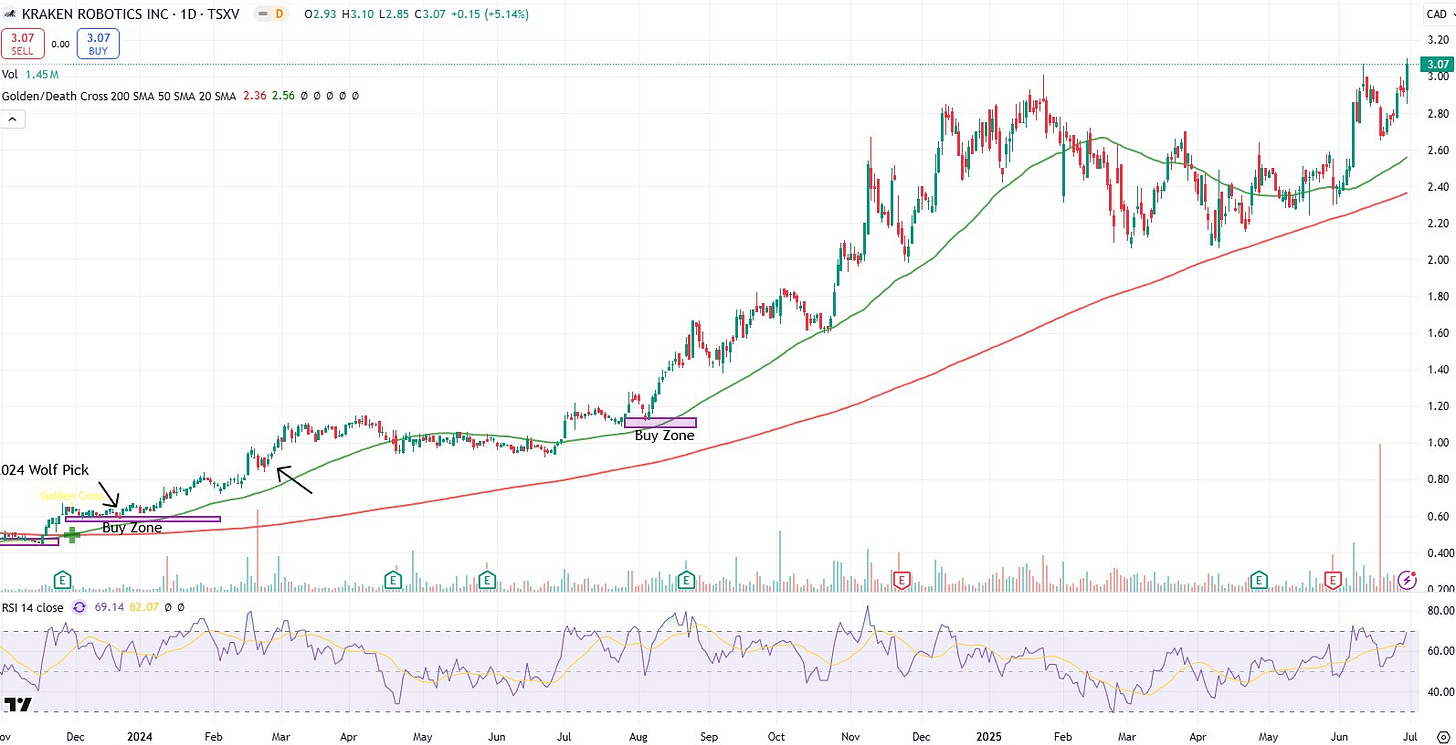Click the green E earnings marker before Jun 2024
This screenshot has height=745, width=1456.
pos(487,579)
